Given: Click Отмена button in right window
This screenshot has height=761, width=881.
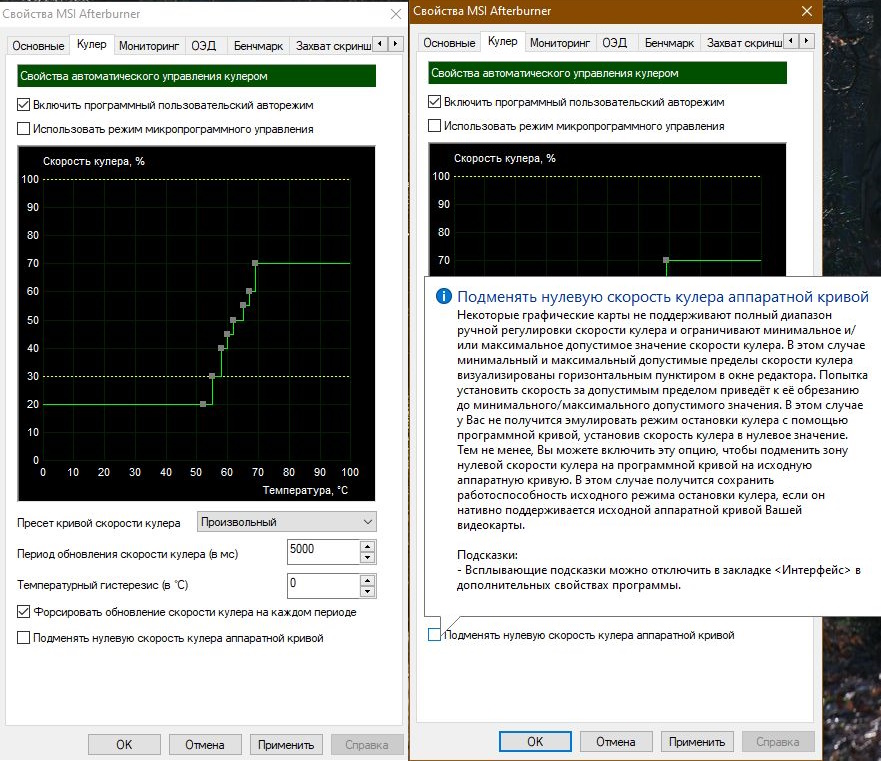Looking at the screenshot, I should (616, 742).
